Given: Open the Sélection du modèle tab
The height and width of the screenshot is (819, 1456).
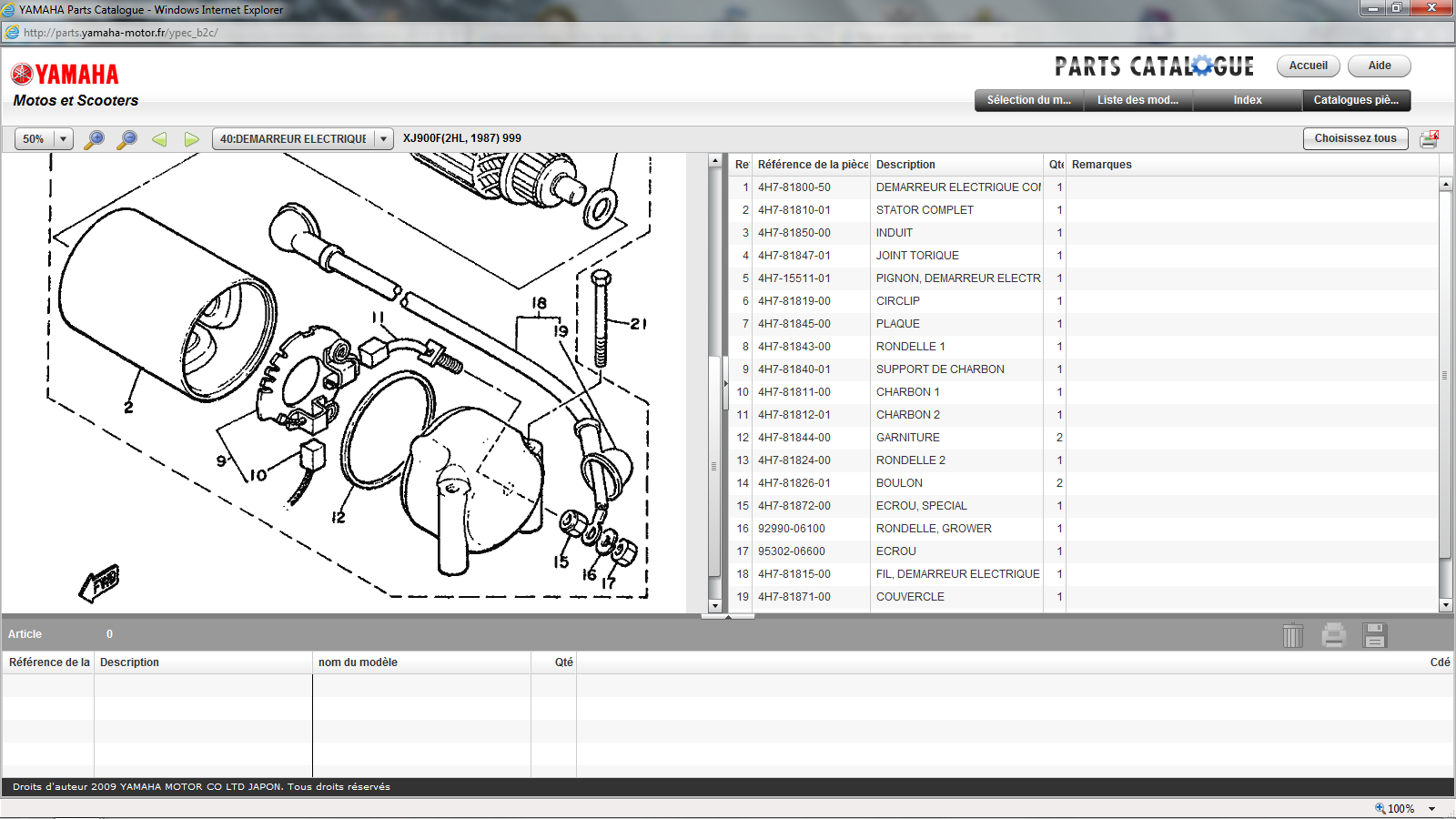Looking at the screenshot, I should point(1029,100).
